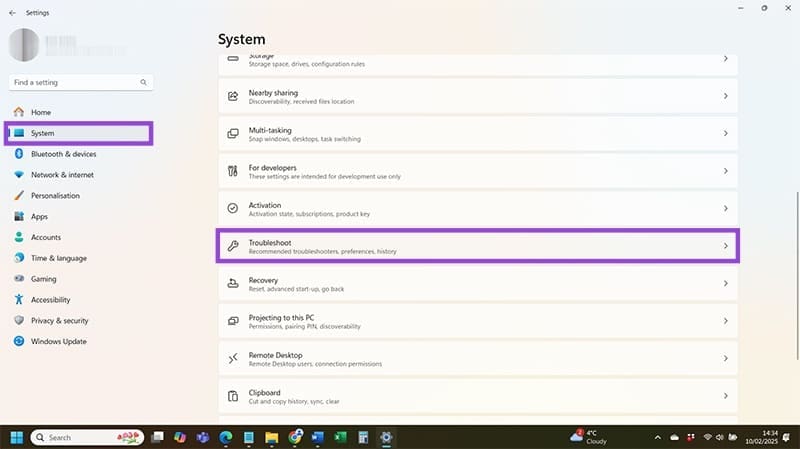
Task: Click the Projecting to this PC icon
Action: click(x=233, y=321)
